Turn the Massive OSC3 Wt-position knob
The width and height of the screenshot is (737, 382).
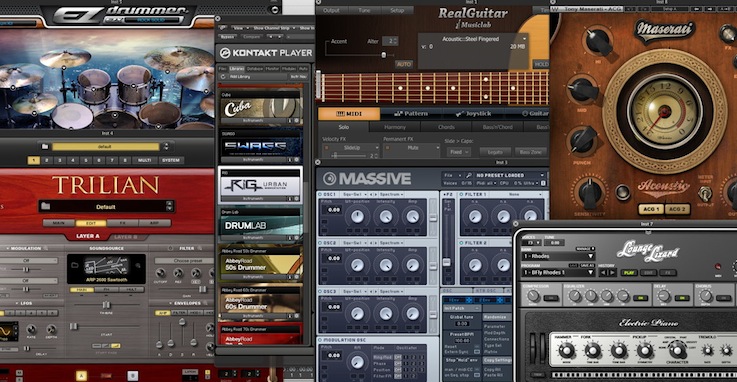[x=357, y=314]
